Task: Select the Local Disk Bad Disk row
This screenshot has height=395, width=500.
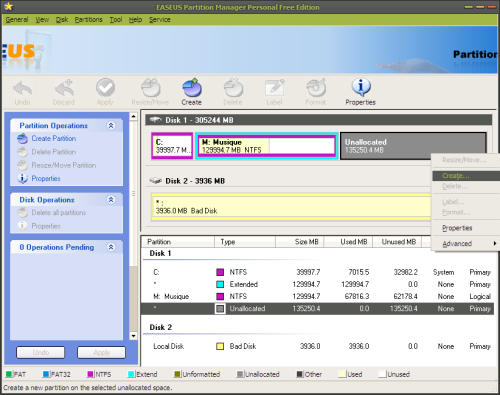Action: click(x=317, y=346)
